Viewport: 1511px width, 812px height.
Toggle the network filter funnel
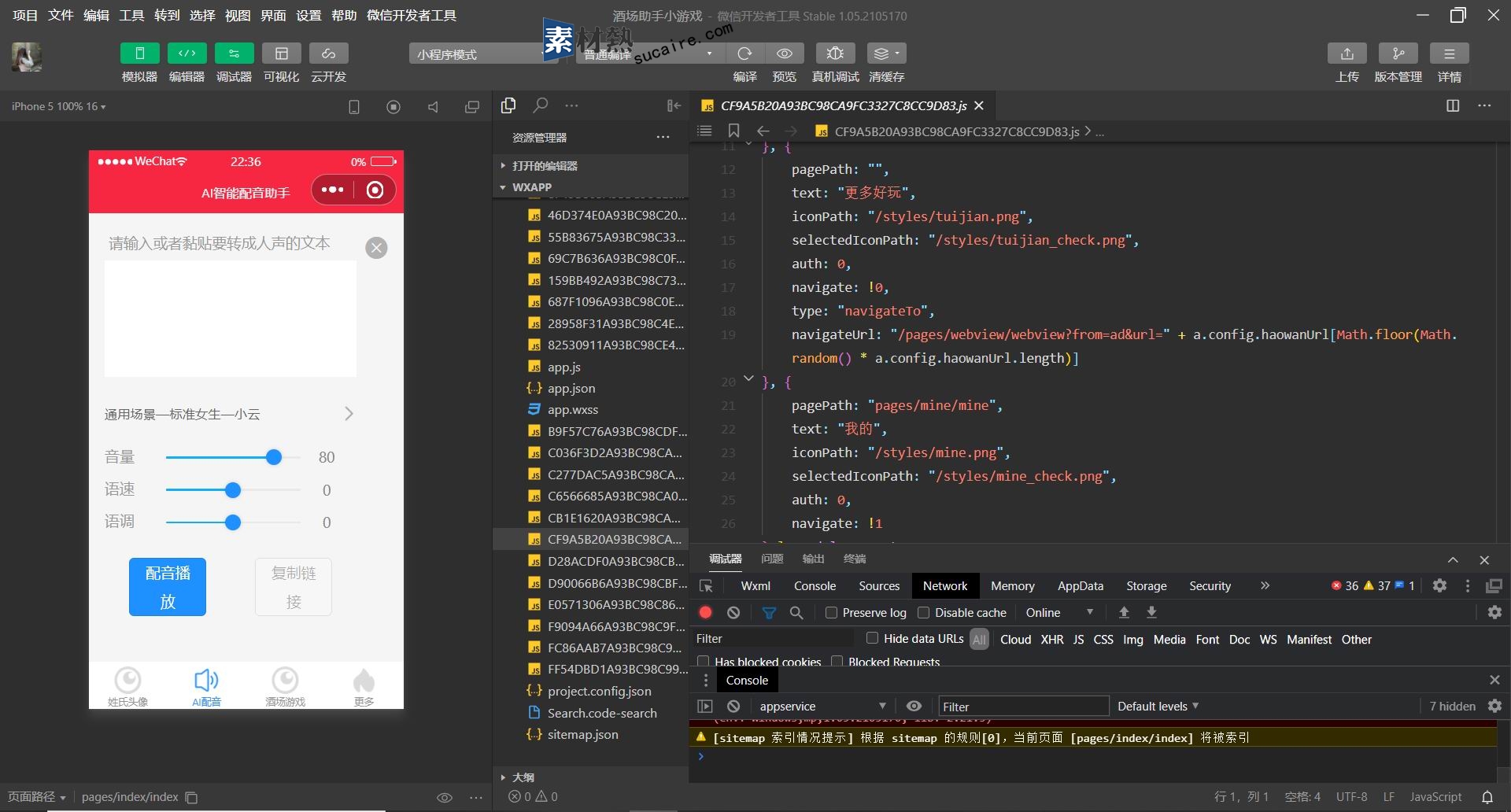point(769,612)
